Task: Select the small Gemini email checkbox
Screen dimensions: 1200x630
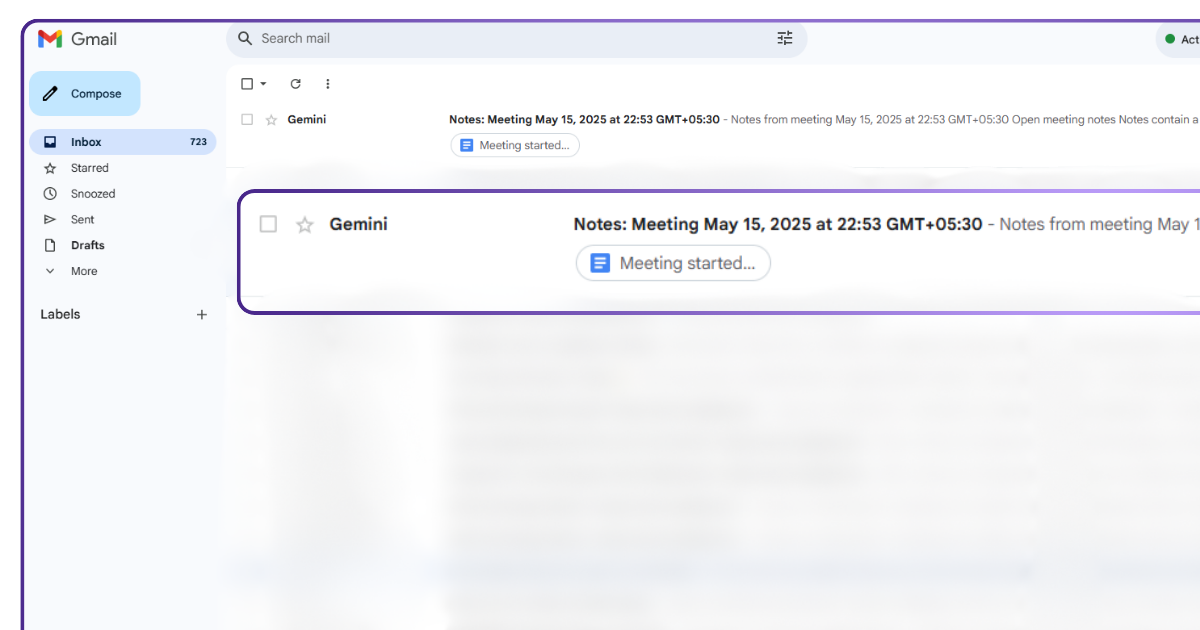Action: (x=247, y=120)
